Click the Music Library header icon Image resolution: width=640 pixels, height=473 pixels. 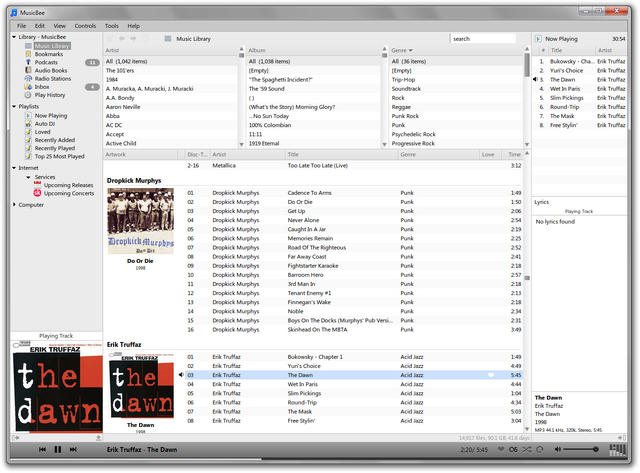click(168, 39)
